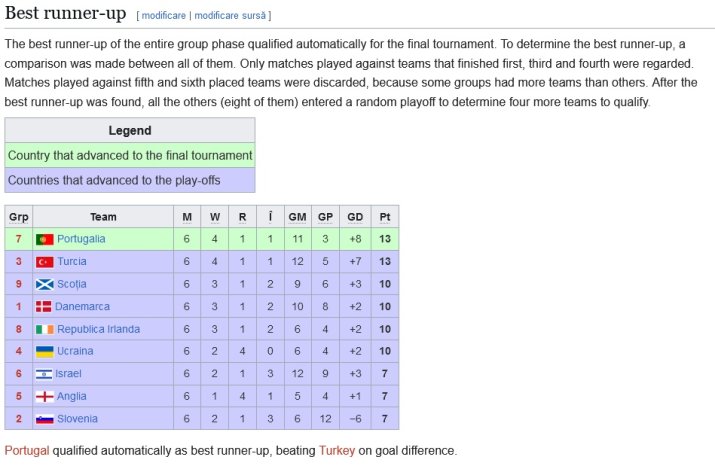Click the Denmark flag icon
715x466 pixels.
43,306
